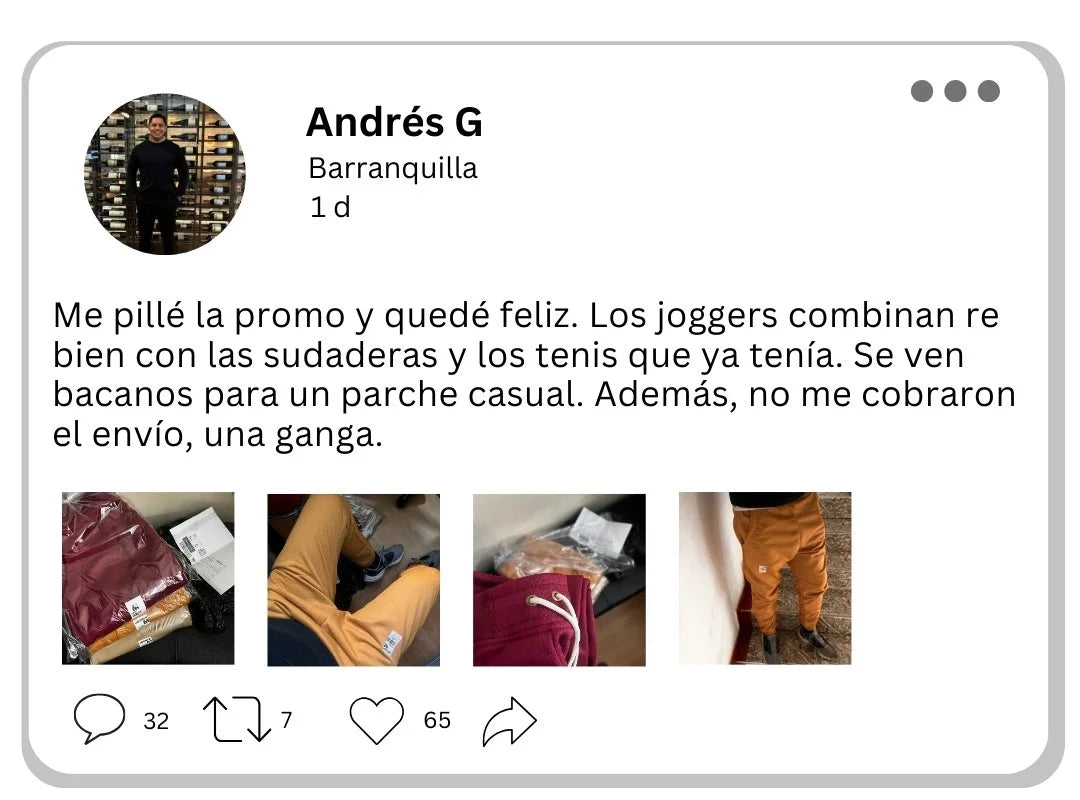The width and height of the screenshot is (1080, 800).
Task: Click the 7 reposts count
Action: tap(287, 719)
